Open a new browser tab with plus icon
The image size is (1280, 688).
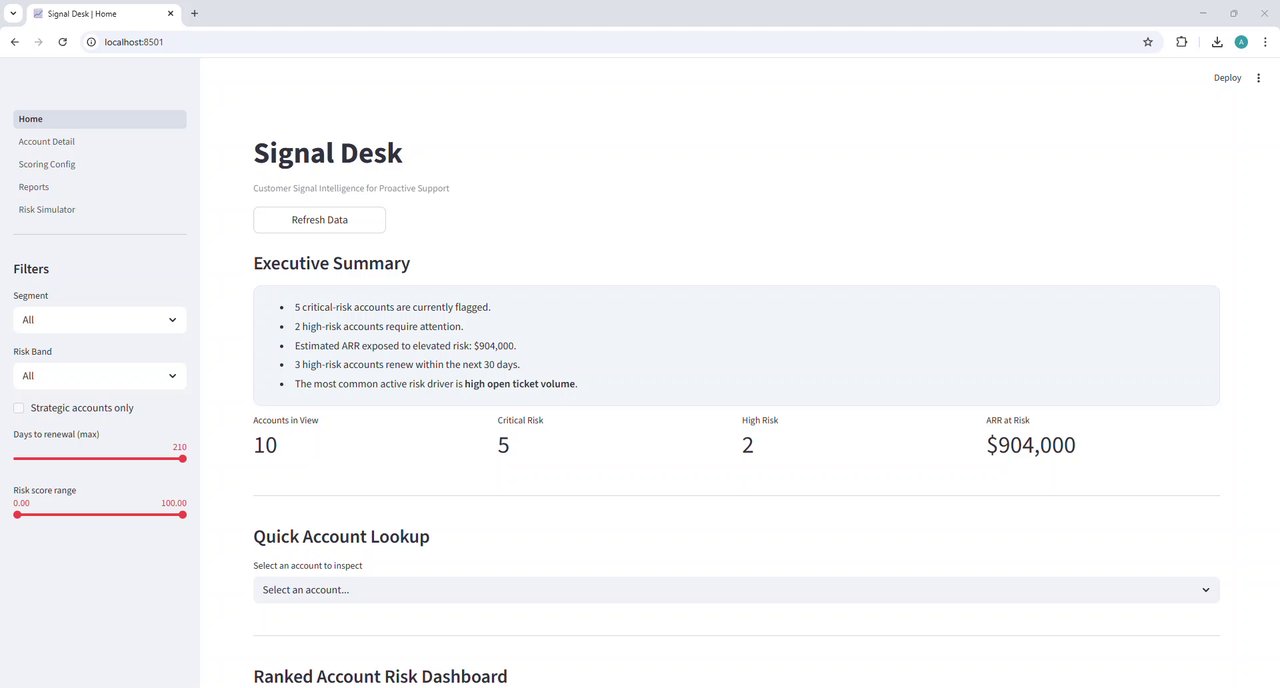tap(194, 14)
